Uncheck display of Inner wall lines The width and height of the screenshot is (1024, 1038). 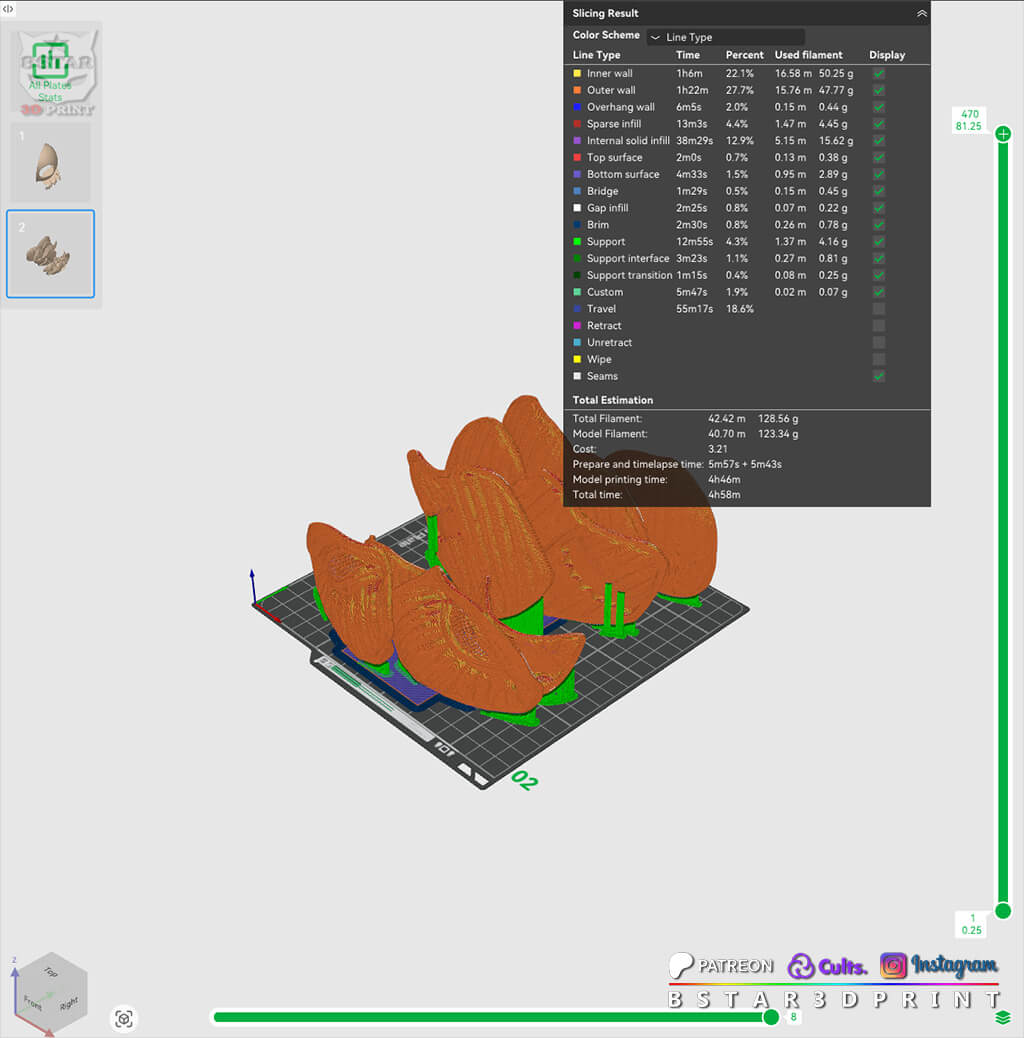878,73
